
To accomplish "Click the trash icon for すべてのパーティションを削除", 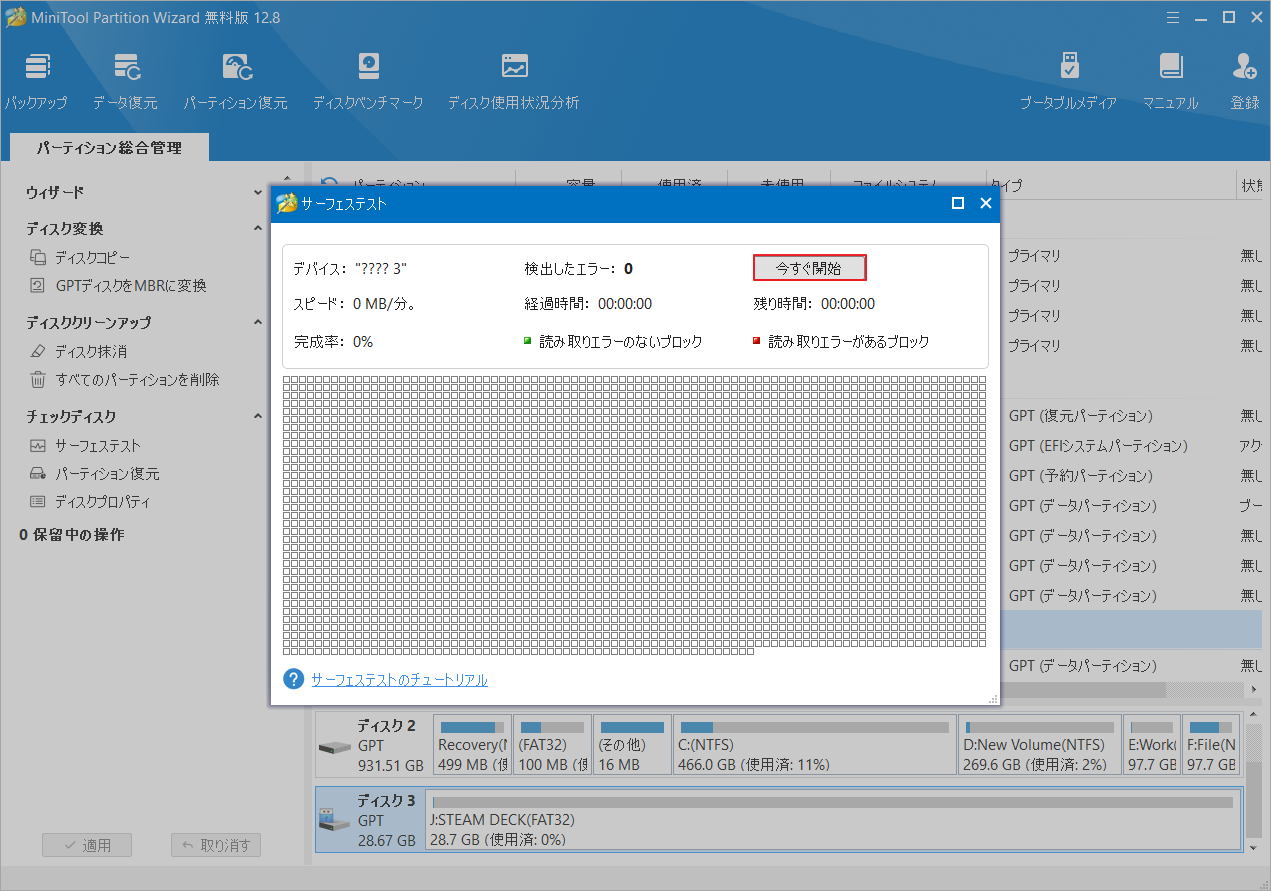I will tap(38, 380).
